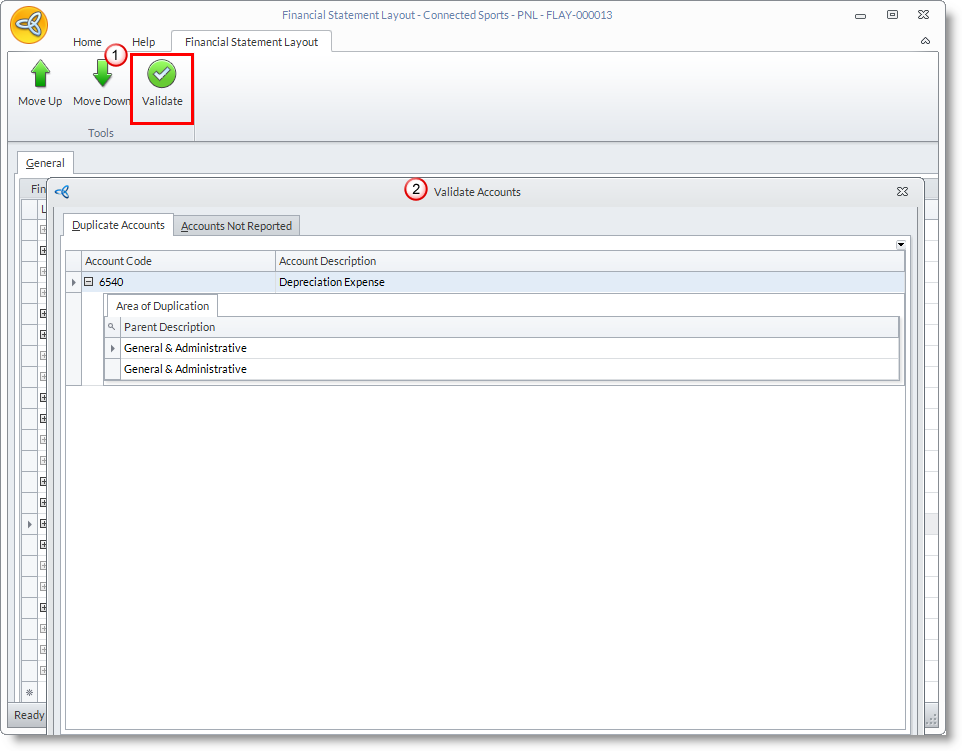
Task: Expand the row marked with the current-row arrow in the background grid
Action: [43, 524]
